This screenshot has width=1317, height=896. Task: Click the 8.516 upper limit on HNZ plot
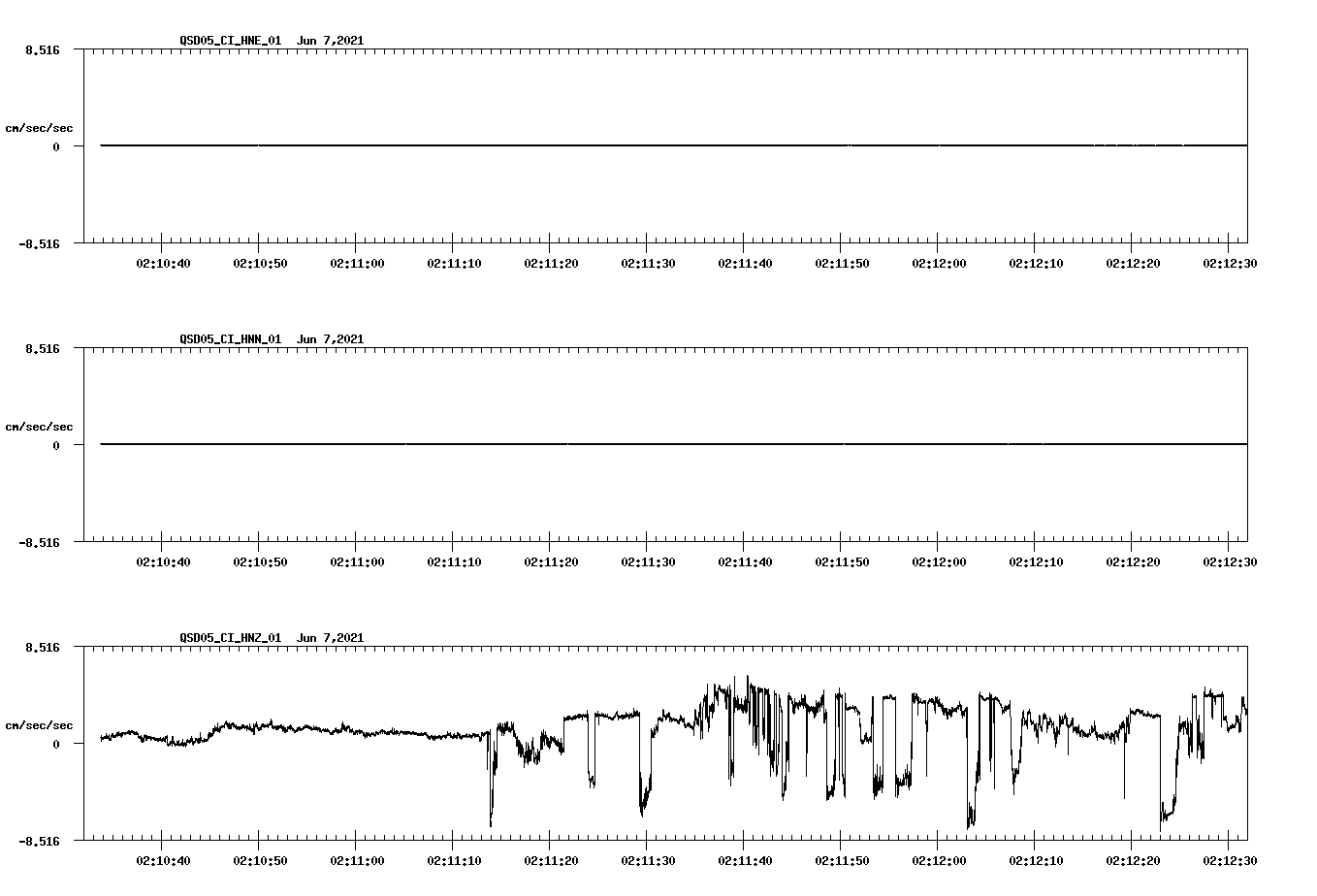(43, 647)
